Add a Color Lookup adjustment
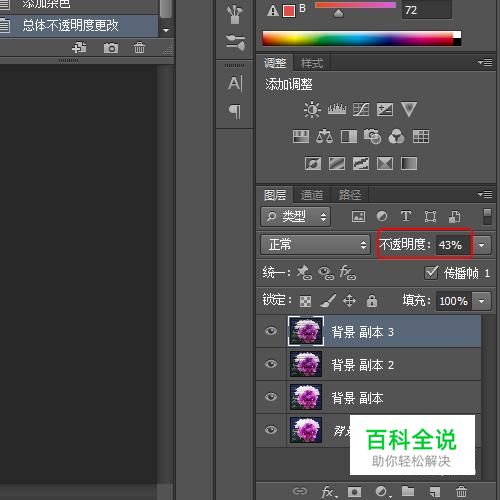This screenshot has width=500, height=500. (x=421, y=137)
